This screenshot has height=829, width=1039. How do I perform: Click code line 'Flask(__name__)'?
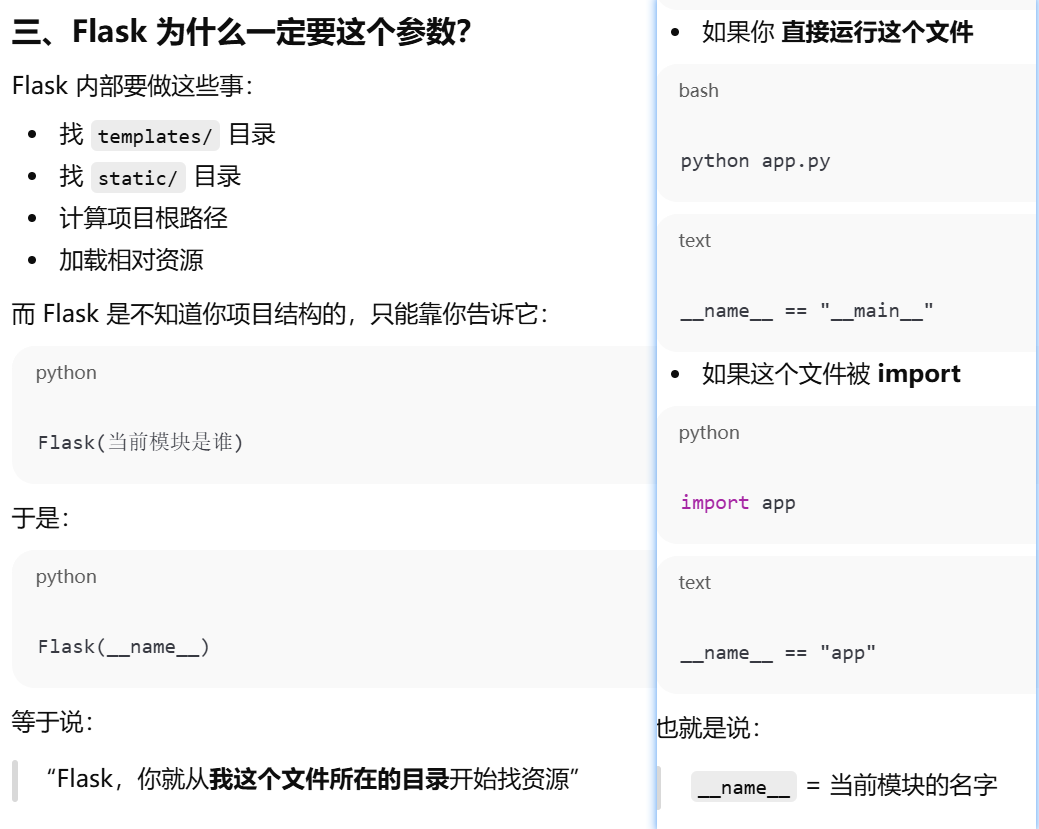tap(124, 647)
